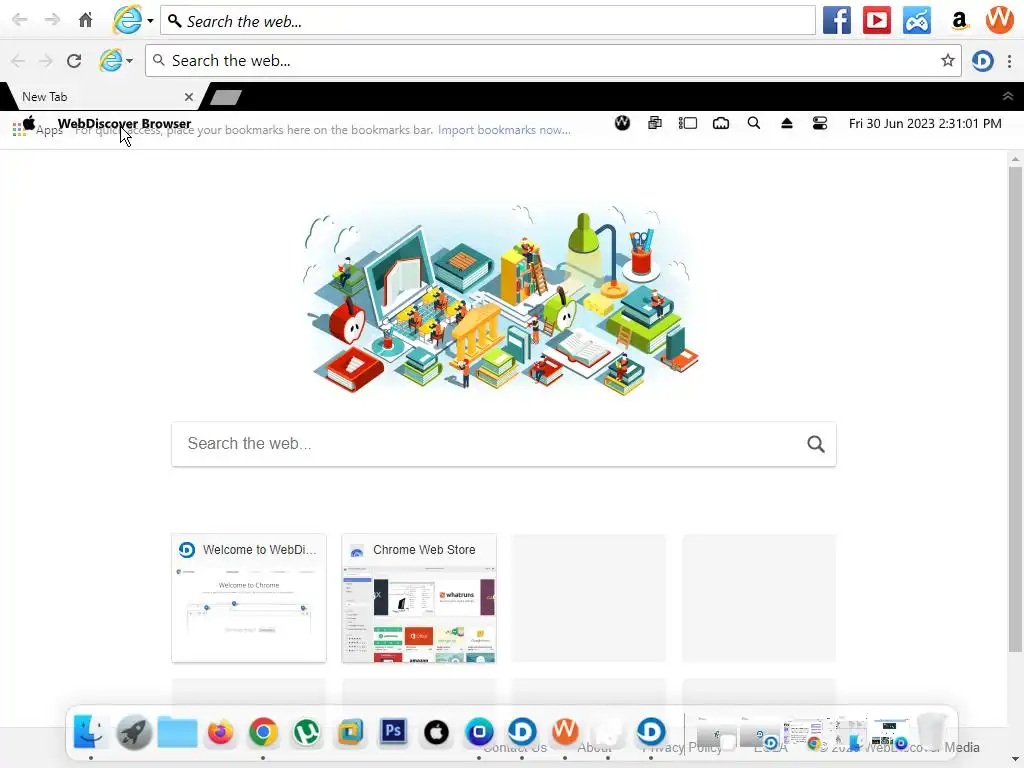Launch uTorrent from the dock

306,732
